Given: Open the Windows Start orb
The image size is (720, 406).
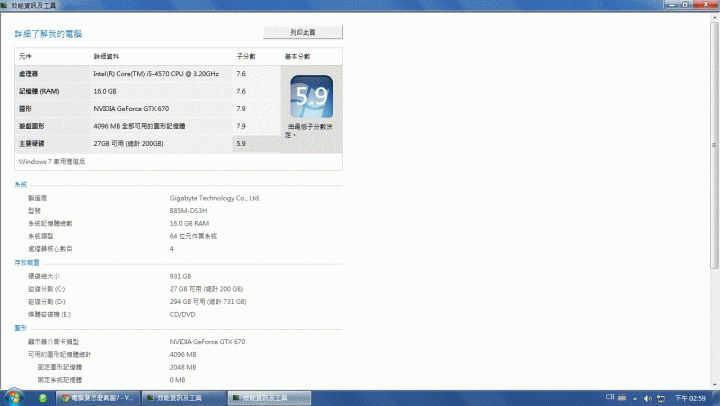Looking at the screenshot, I should [x=14, y=397].
